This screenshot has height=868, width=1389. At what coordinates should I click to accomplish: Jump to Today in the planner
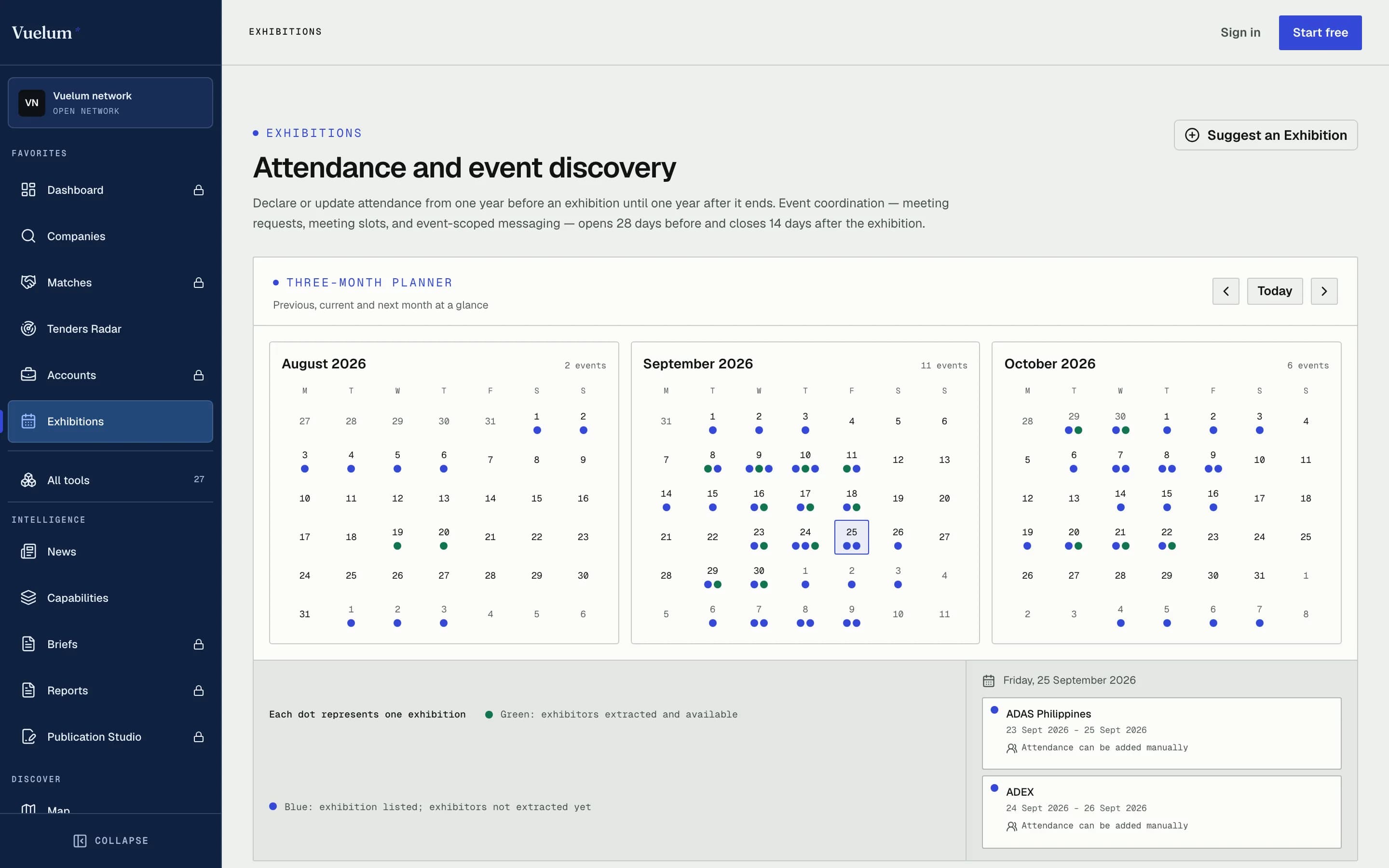click(1275, 291)
